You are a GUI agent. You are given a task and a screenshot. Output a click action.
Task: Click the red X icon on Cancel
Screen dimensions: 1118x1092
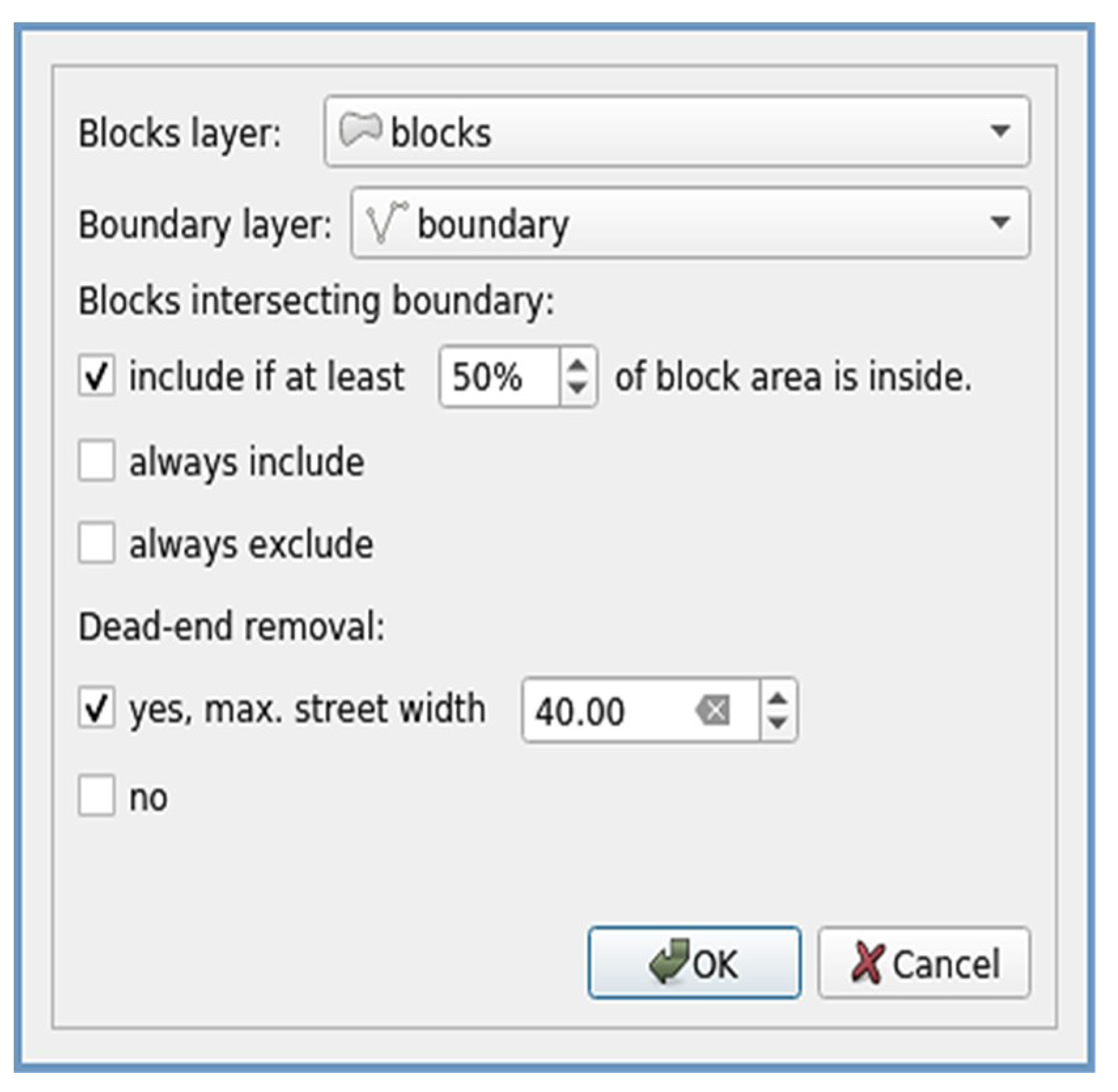[867, 963]
